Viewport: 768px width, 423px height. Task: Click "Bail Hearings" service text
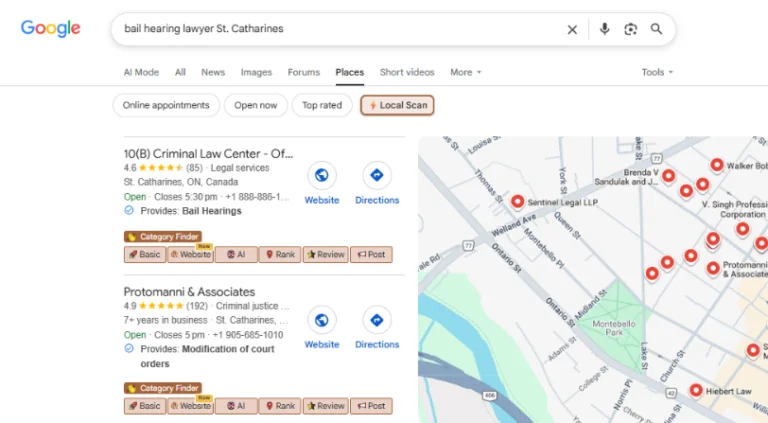click(x=212, y=211)
